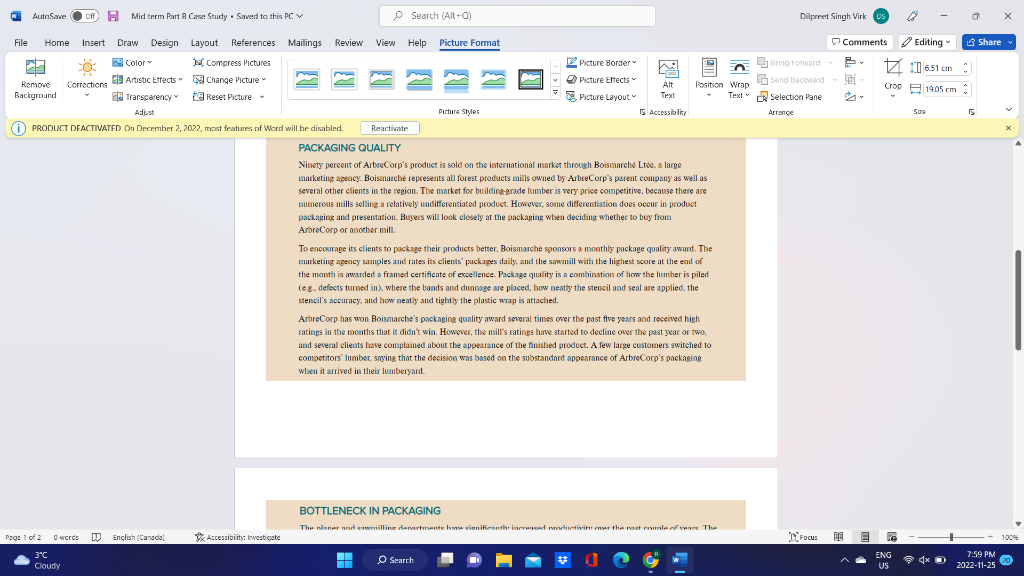This screenshot has height=576, width=1024.
Task: Open the Reset Picture dropdown arrow
Action: 262,97
